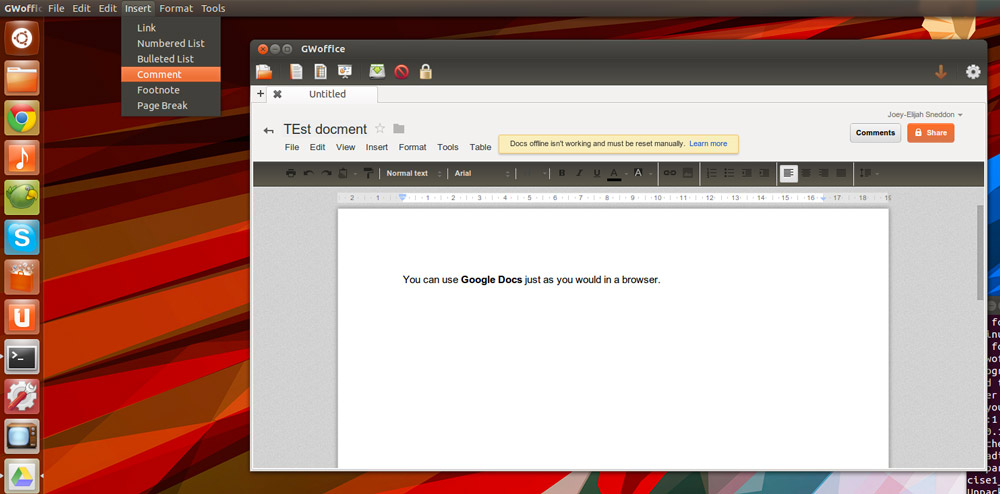Star the TEst docment document
Screen dimensions: 1000x494
(380, 129)
